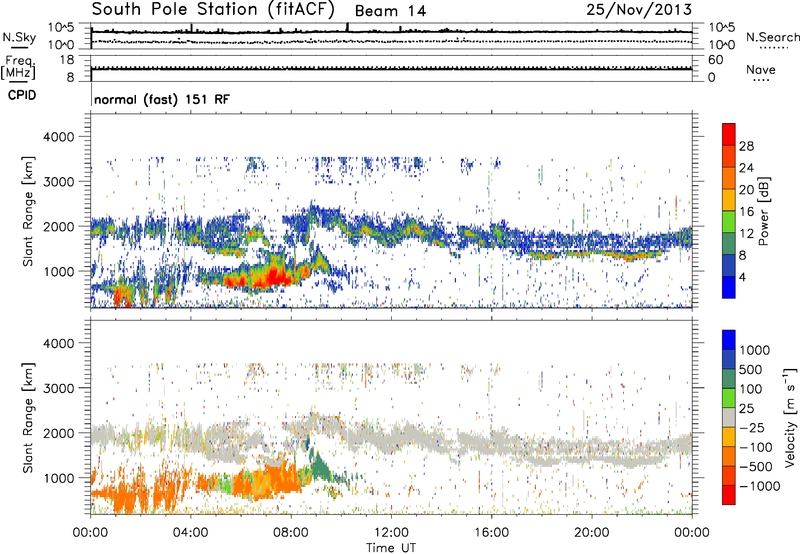Click the '20:00' time axis label
The width and height of the screenshot is (800, 554).
coord(592,532)
